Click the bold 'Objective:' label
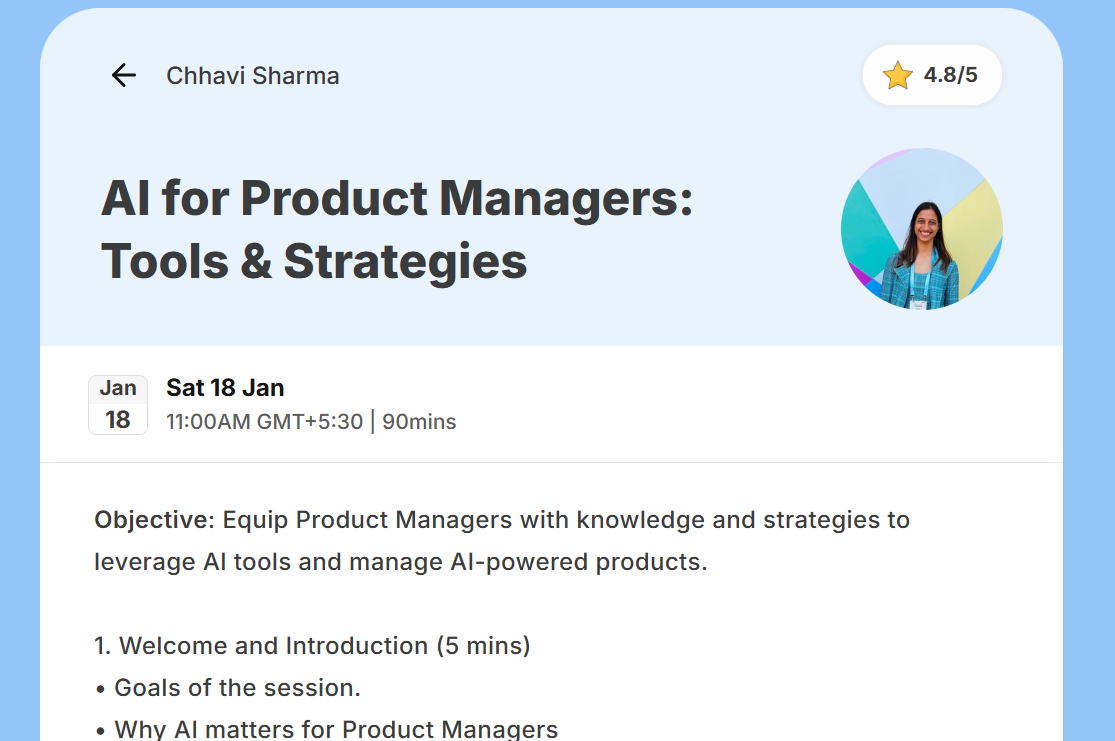The image size is (1115, 741). click(x=154, y=520)
